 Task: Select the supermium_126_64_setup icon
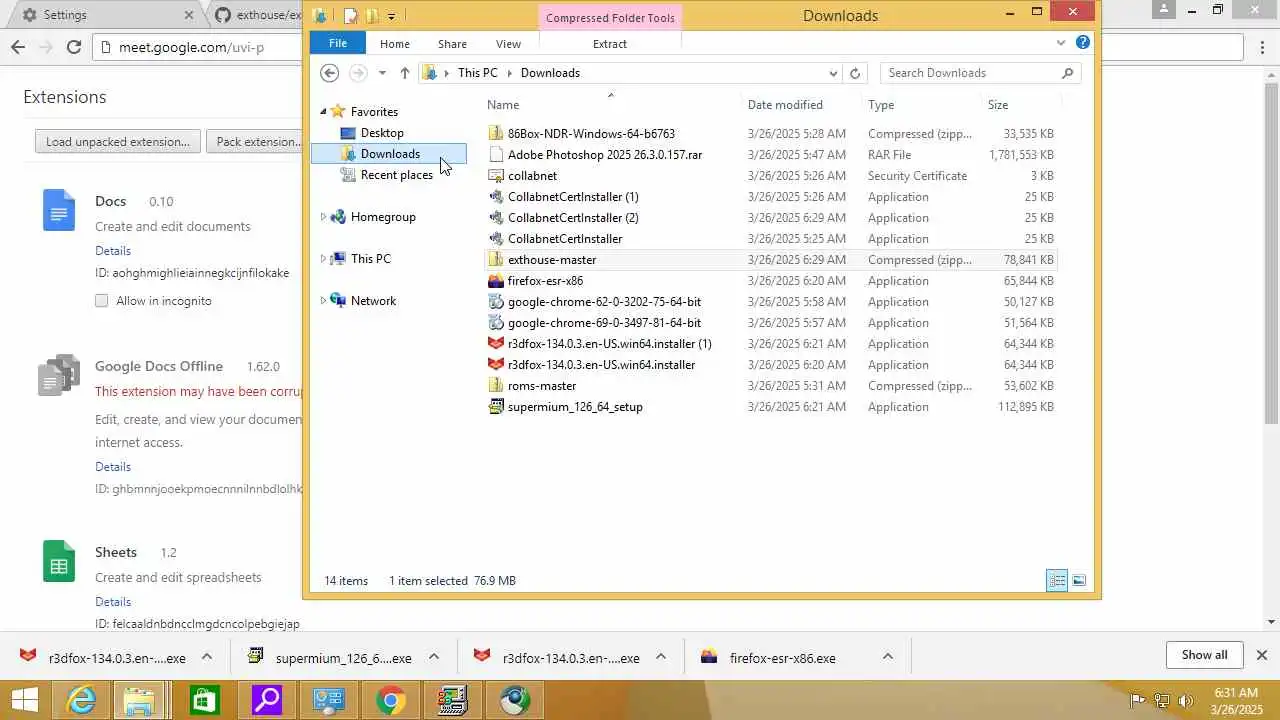tap(496, 407)
